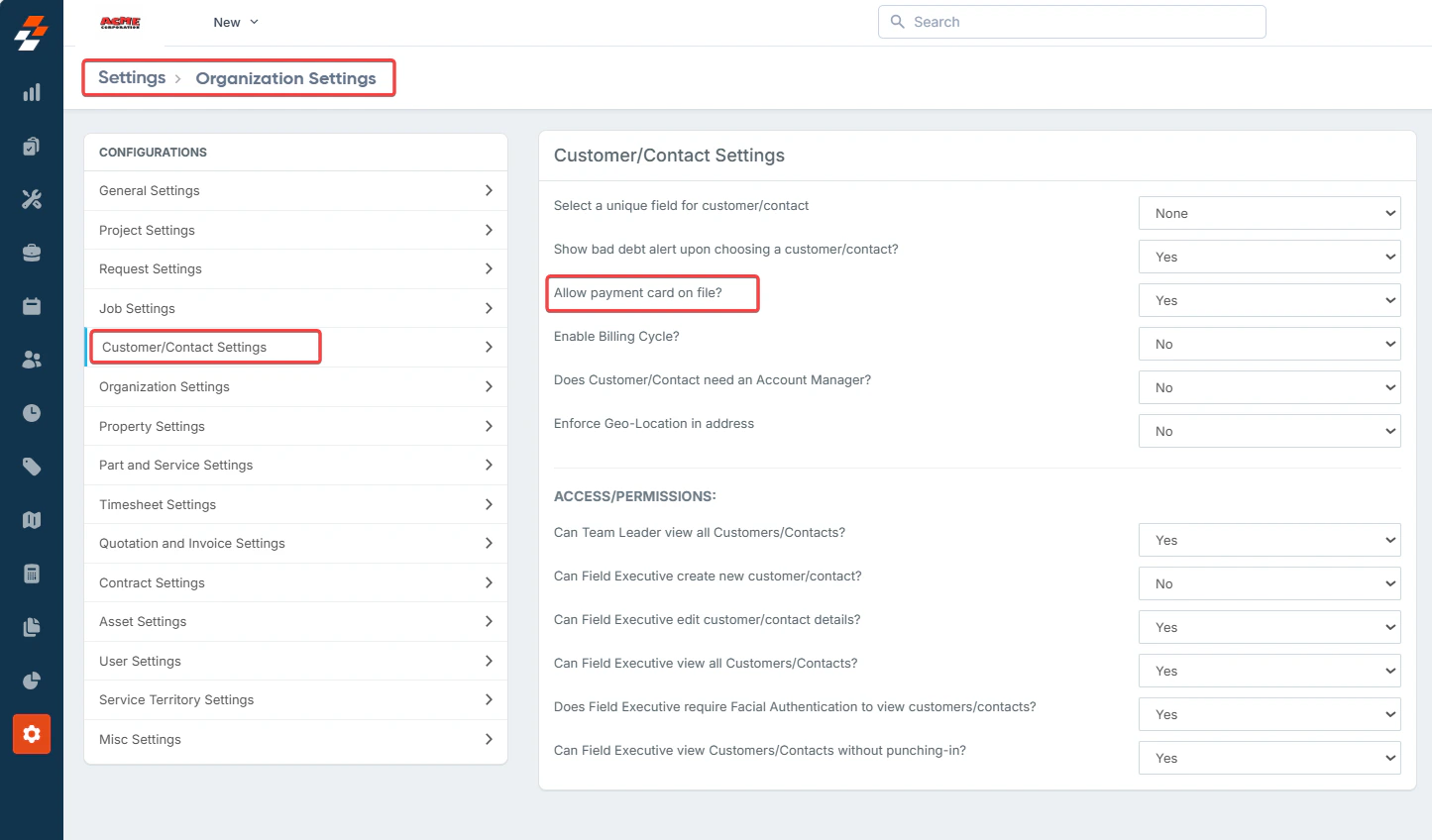Open the pie chart reports icon
Screen dimensions: 1432x840
point(32,681)
